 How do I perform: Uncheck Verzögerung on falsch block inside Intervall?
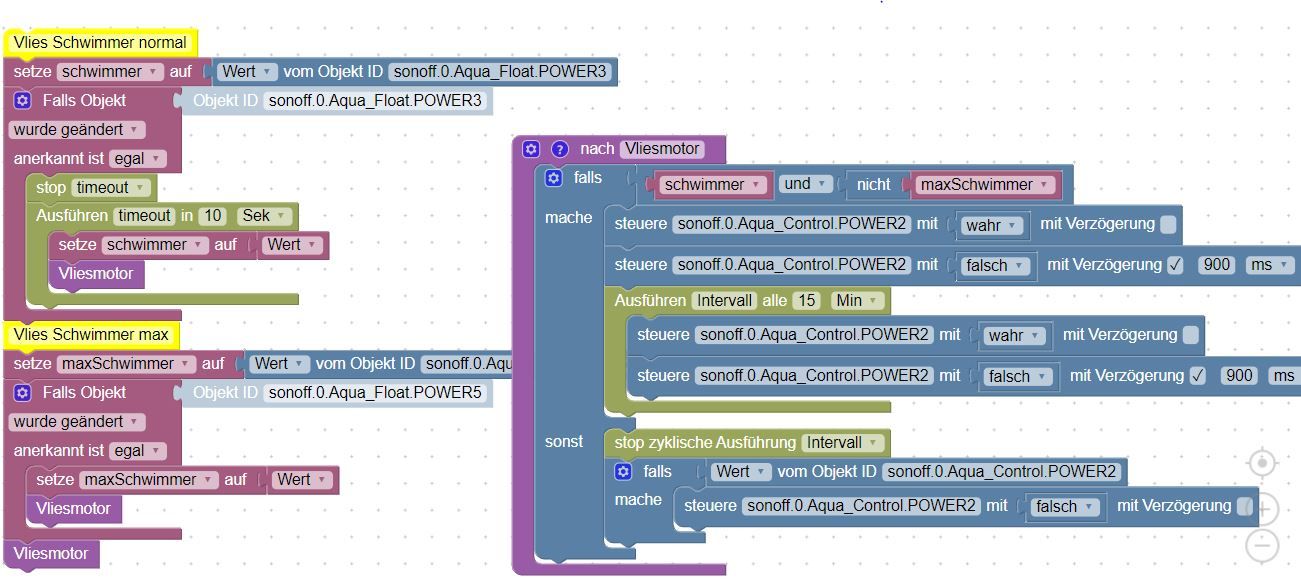[x=1198, y=376]
